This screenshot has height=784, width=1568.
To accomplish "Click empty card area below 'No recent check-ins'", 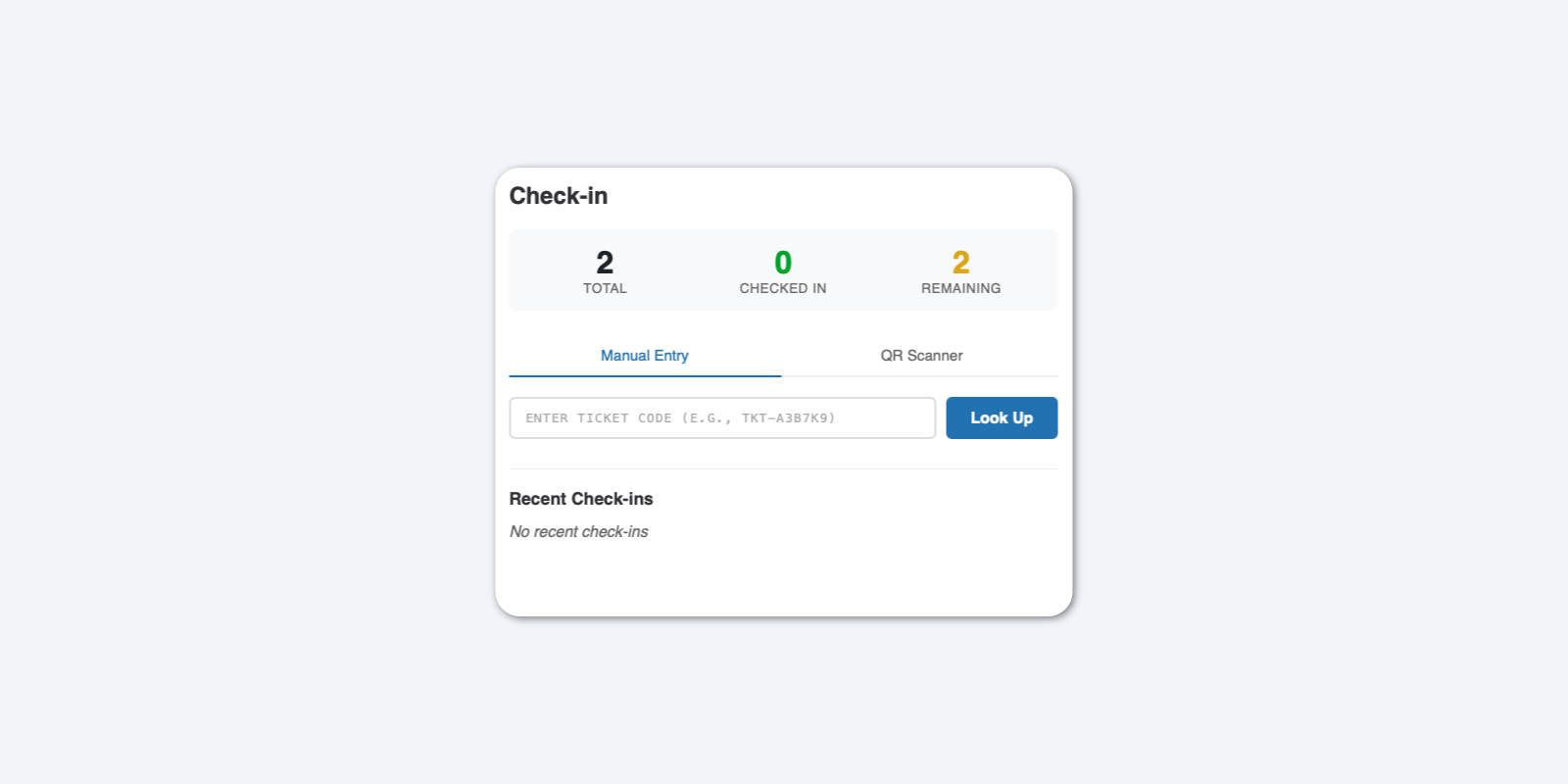I will point(784,580).
